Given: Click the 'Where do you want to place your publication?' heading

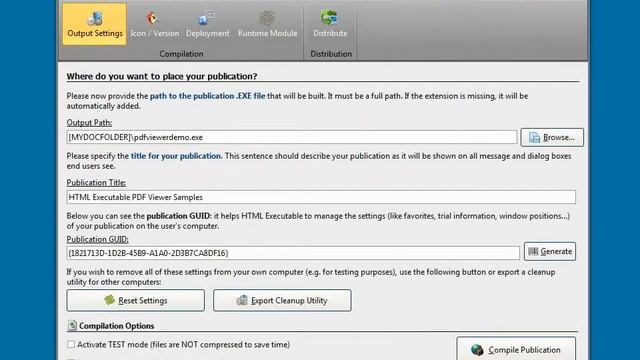Looking at the screenshot, I should pos(162,76).
